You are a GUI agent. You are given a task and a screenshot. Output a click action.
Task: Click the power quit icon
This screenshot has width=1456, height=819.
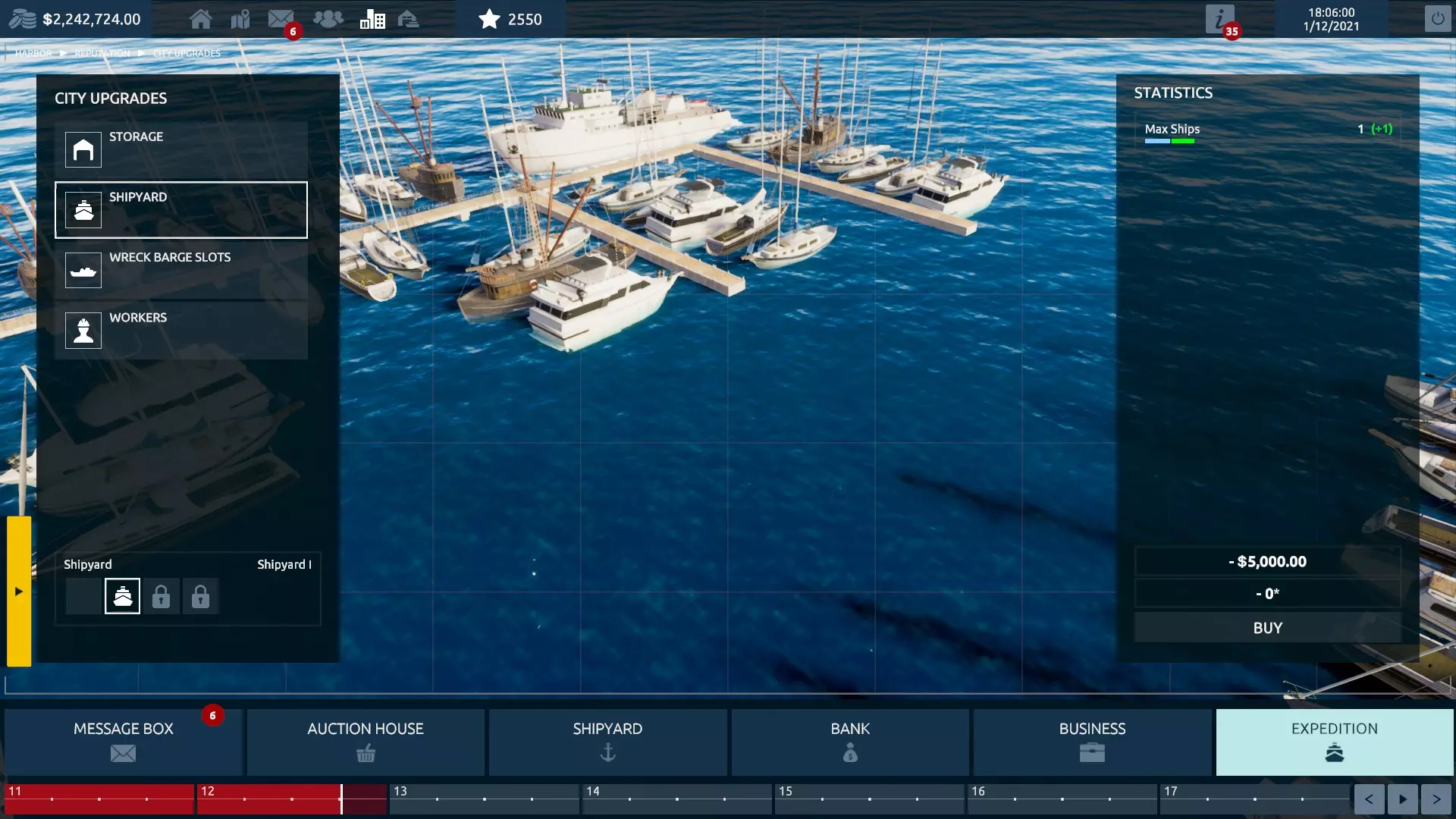point(1437,19)
